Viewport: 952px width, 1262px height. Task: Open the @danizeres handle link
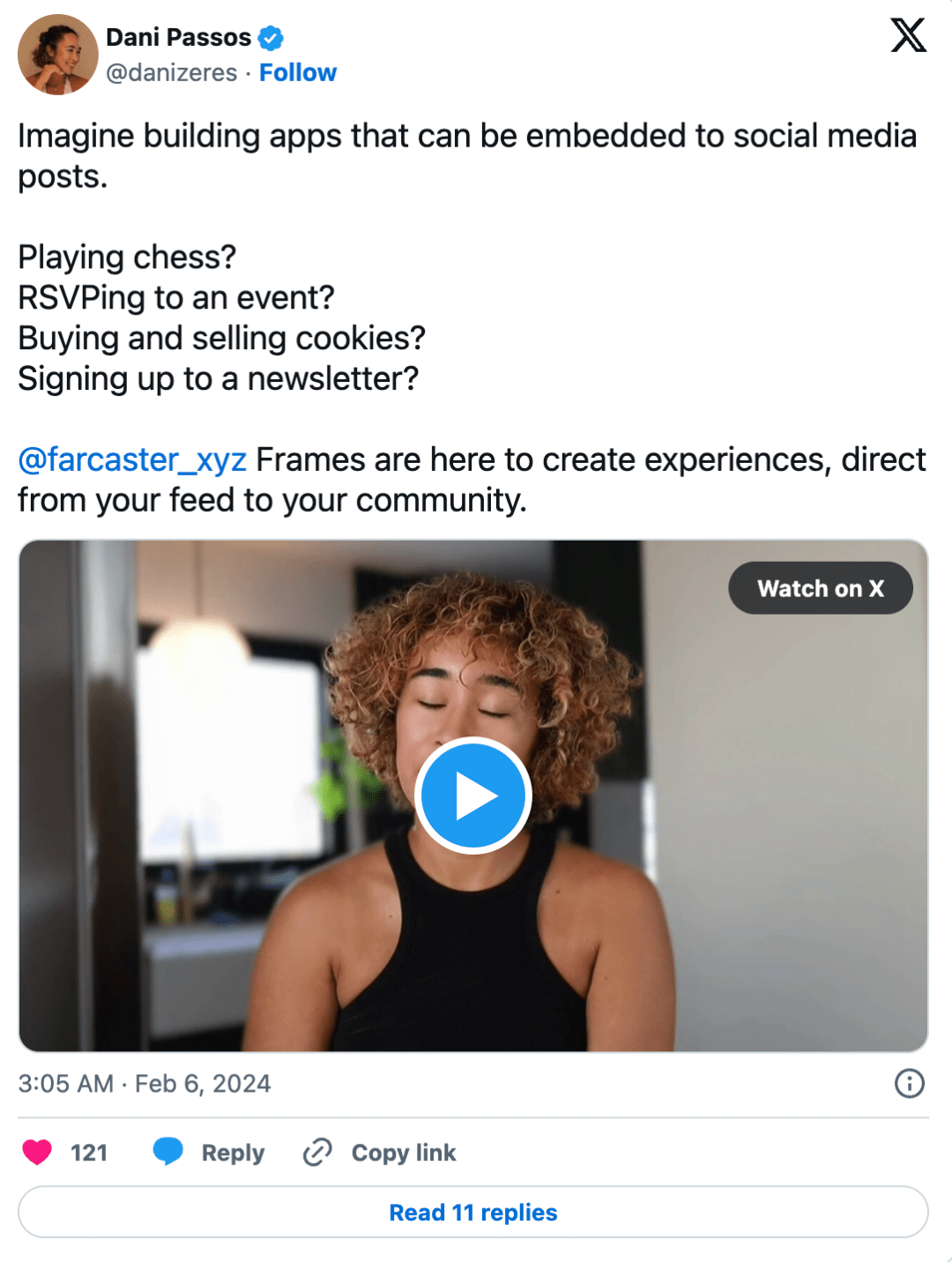[x=172, y=72]
